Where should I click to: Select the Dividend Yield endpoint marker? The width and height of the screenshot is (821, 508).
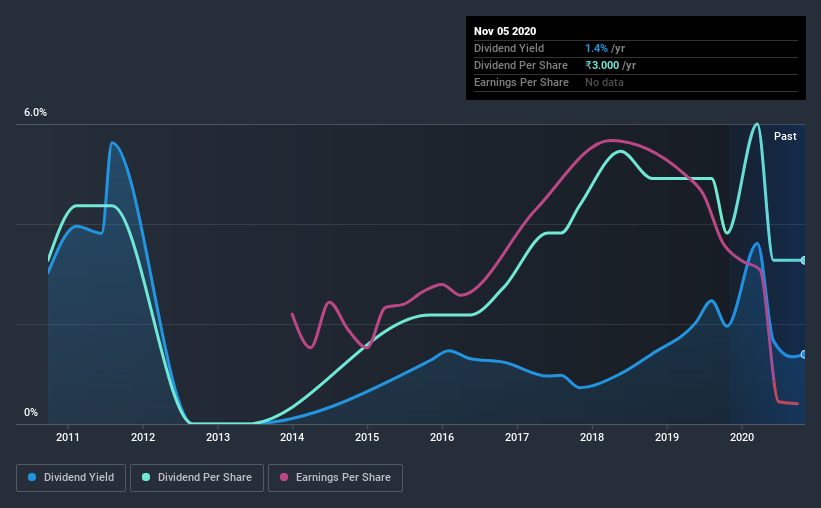(x=803, y=355)
